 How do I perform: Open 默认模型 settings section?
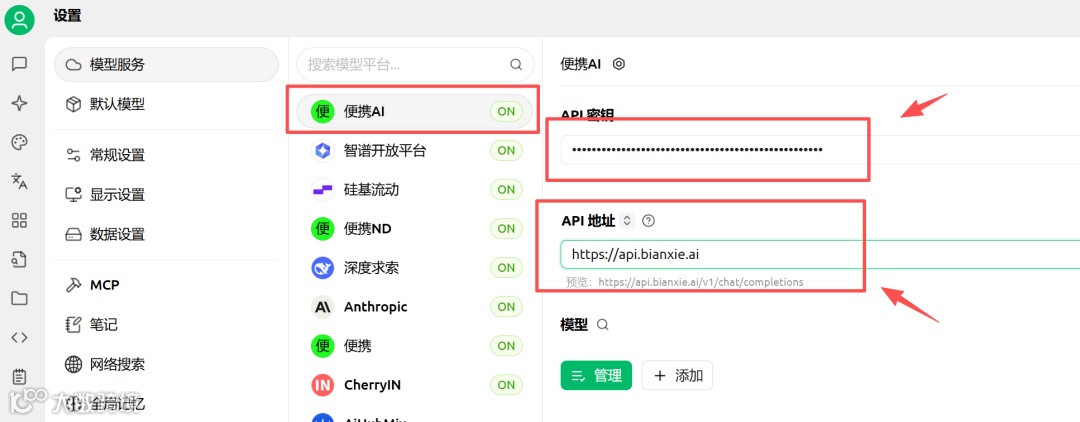coord(166,105)
